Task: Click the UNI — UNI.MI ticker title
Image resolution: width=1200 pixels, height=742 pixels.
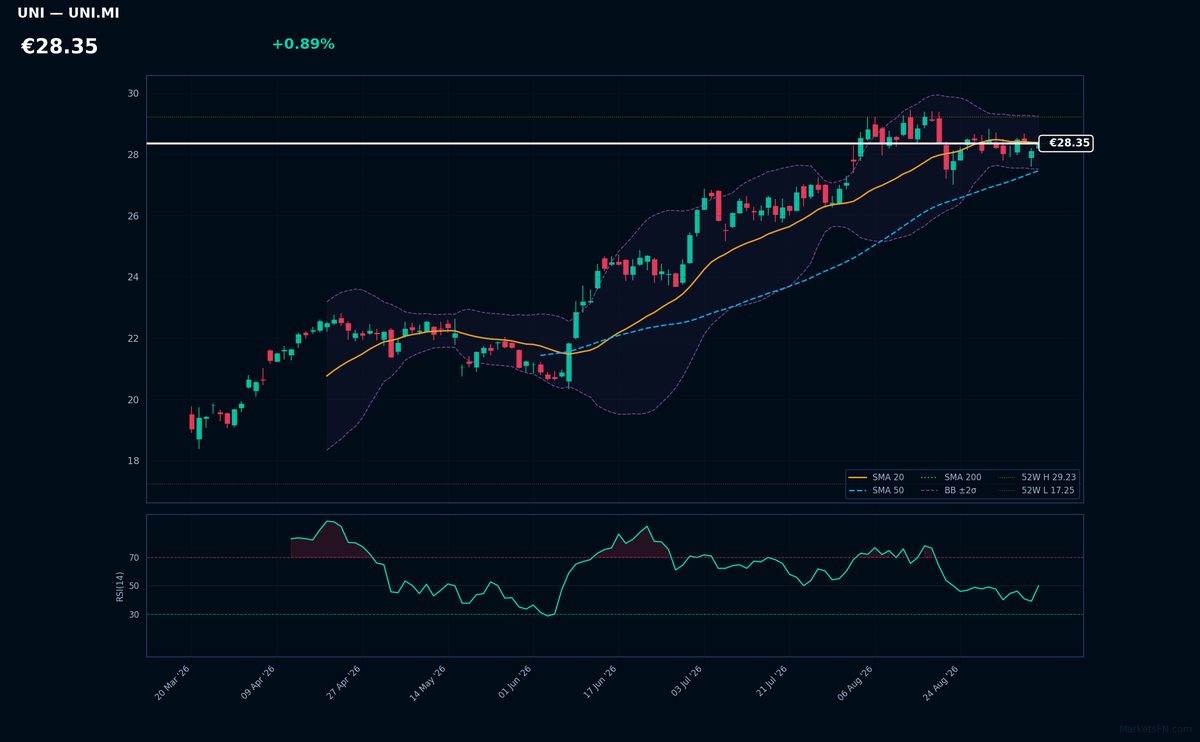Action: tap(68, 14)
